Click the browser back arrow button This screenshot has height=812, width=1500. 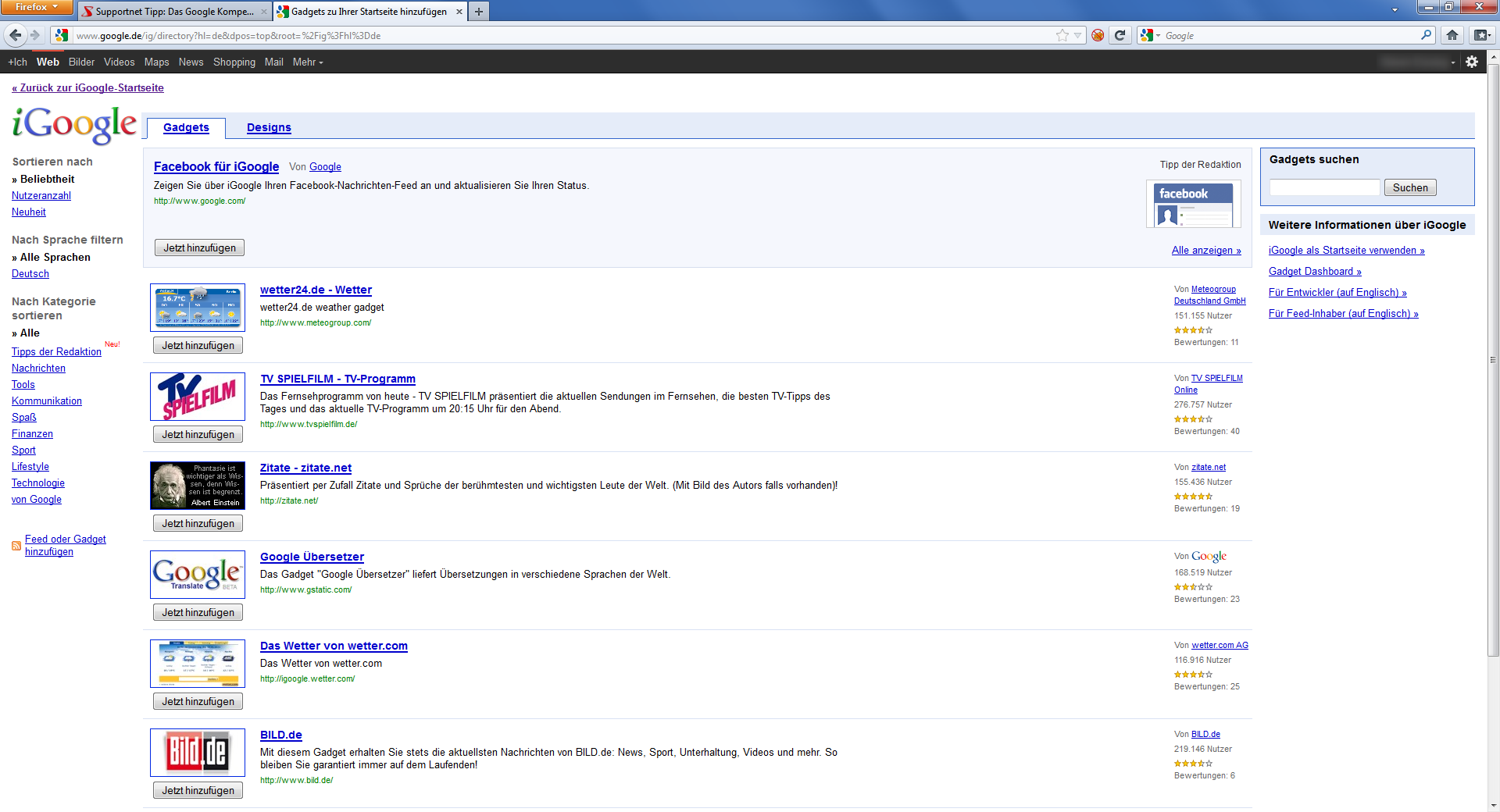pyautogui.click(x=16, y=35)
